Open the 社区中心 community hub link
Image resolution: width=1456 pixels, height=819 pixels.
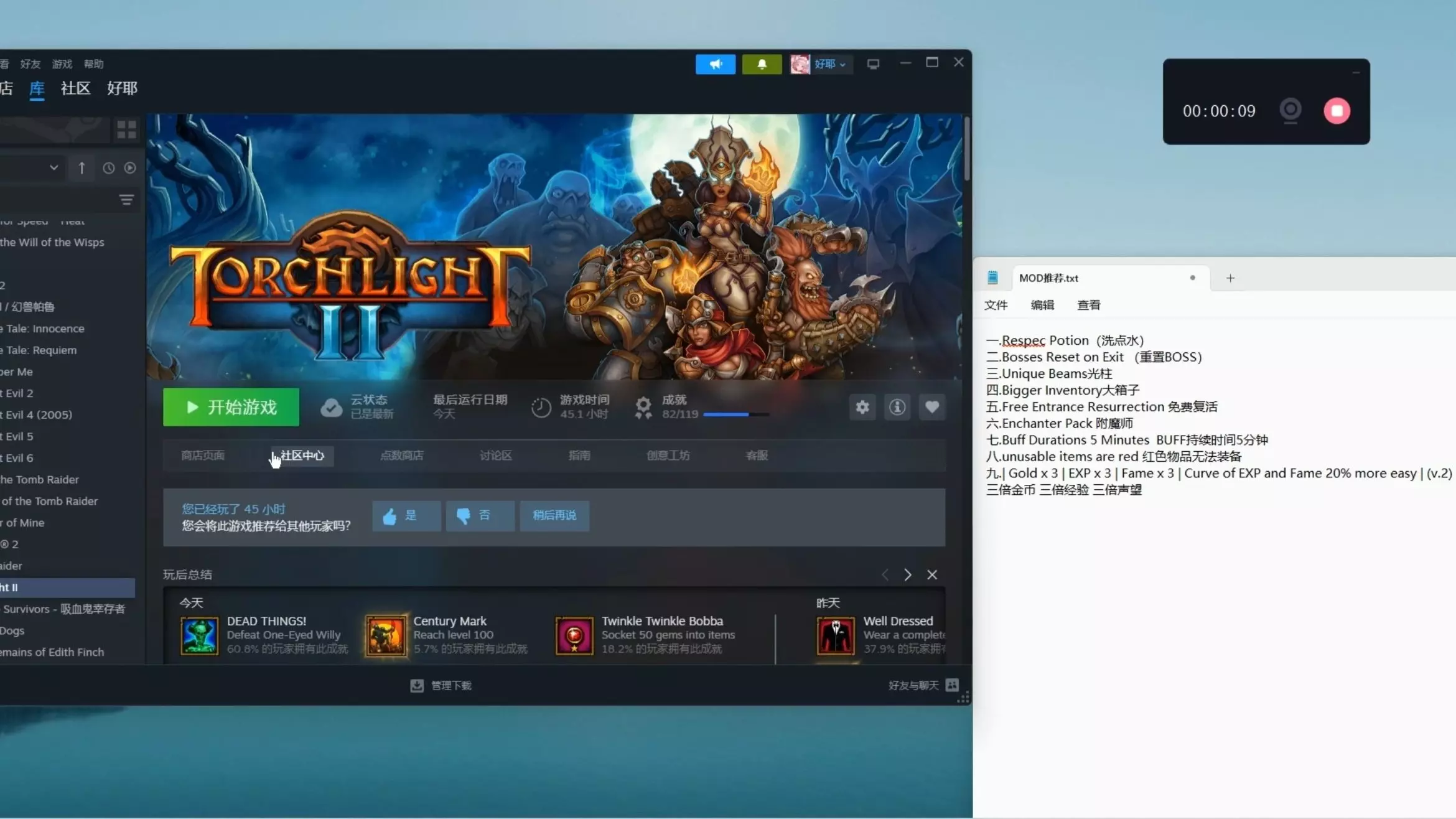pyautogui.click(x=302, y=456)
